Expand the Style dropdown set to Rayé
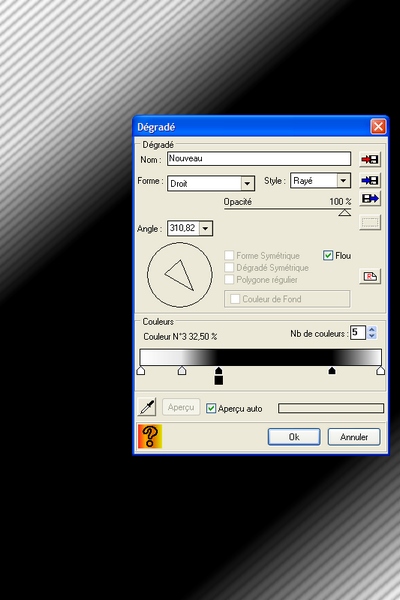This screenshot has width=400, height=600. click(x=343, y=180)
